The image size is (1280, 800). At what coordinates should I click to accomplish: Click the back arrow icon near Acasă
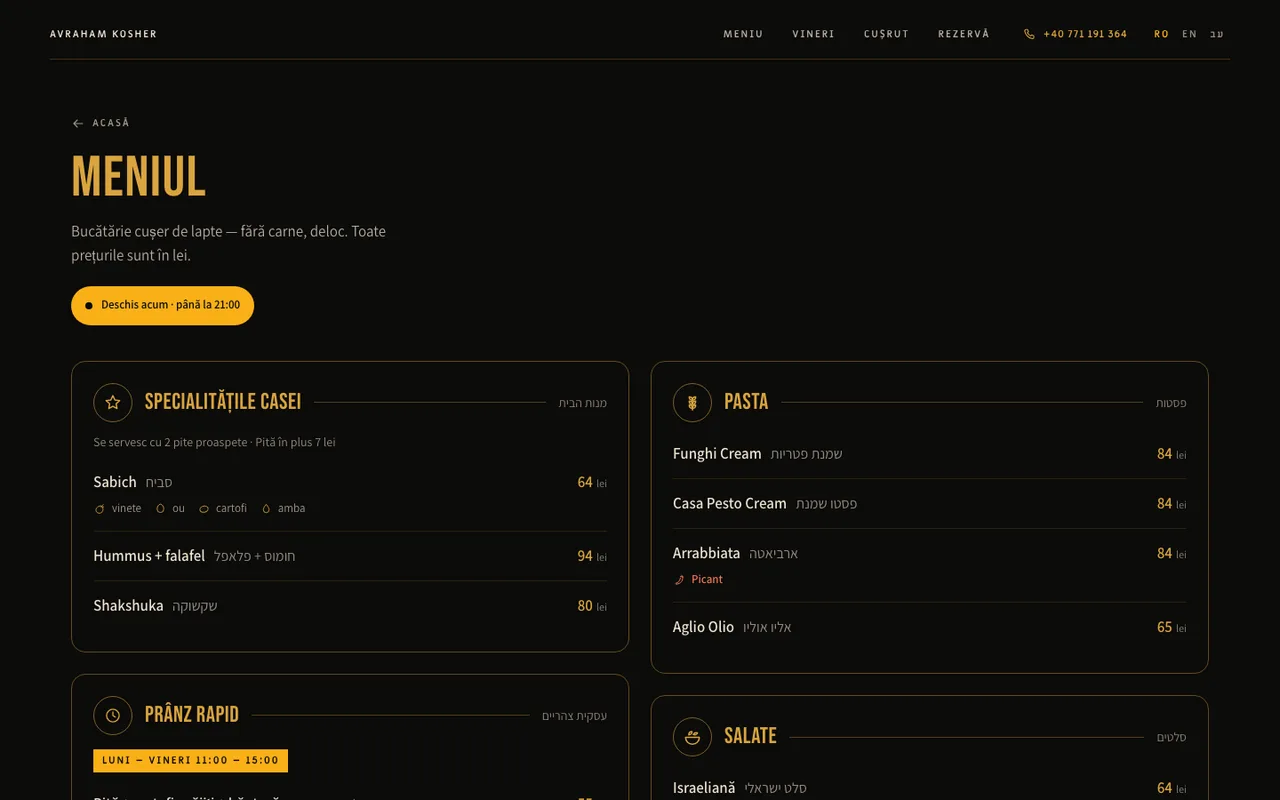pyautogui.click(x=78, y=123)
